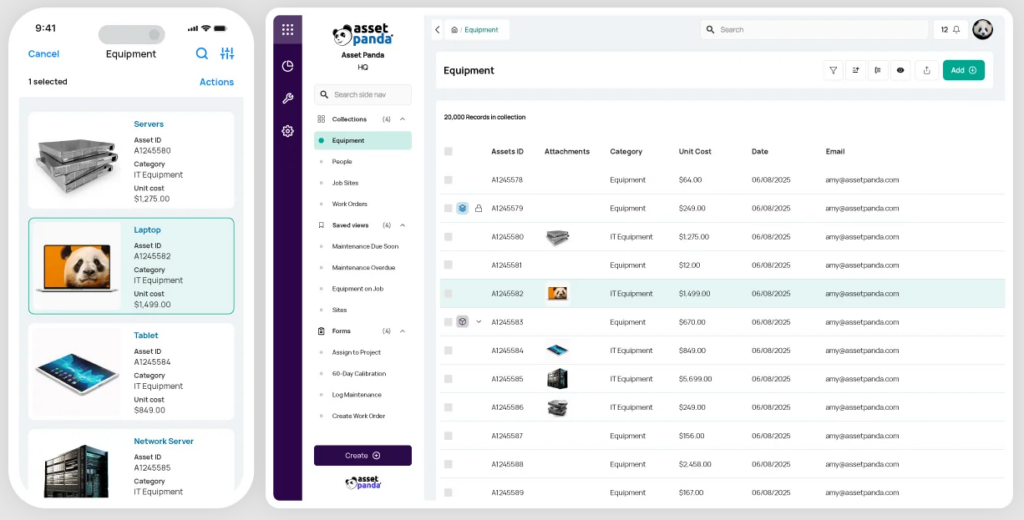Open the settings gear in sidebar
The width and height of the screenshot is (1024, 520).
288,131
